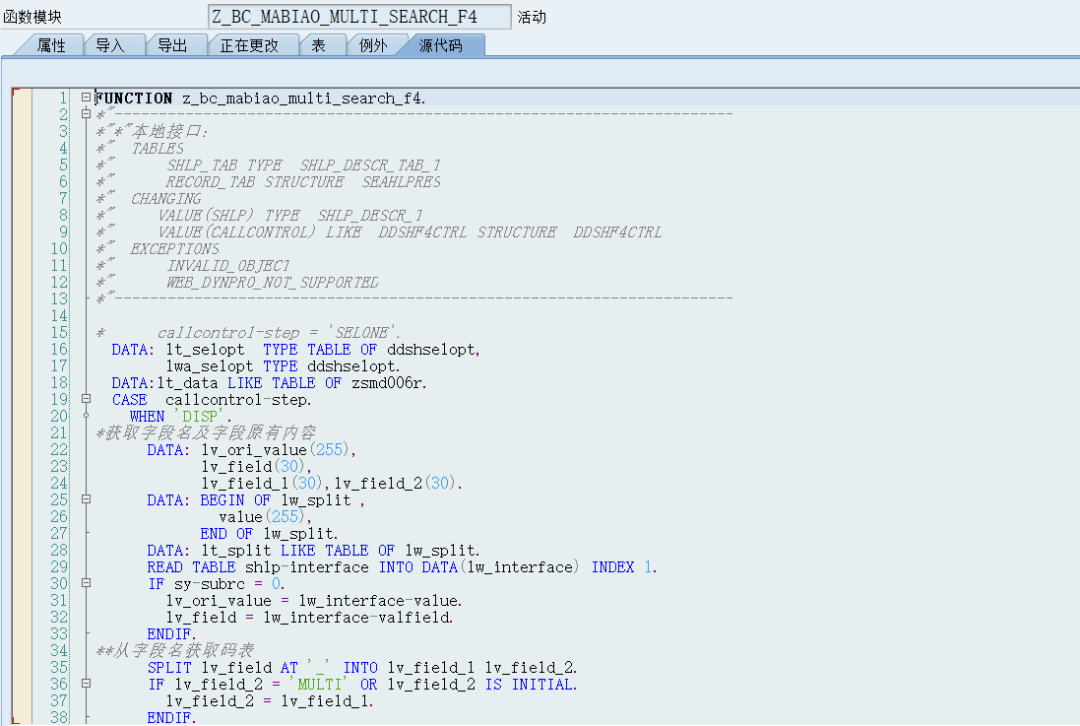Click 'lwa_selopt' on line 17

(209, 366)
